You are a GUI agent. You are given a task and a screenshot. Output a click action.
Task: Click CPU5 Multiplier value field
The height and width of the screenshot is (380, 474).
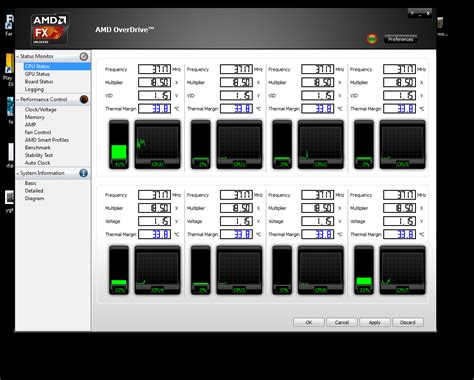pyautogui.click(x=236, y=208)
